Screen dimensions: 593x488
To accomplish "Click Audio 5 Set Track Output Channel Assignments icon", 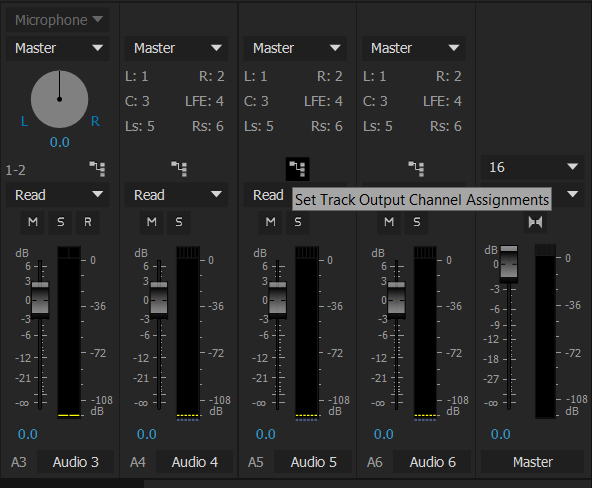I will (298, 169).
